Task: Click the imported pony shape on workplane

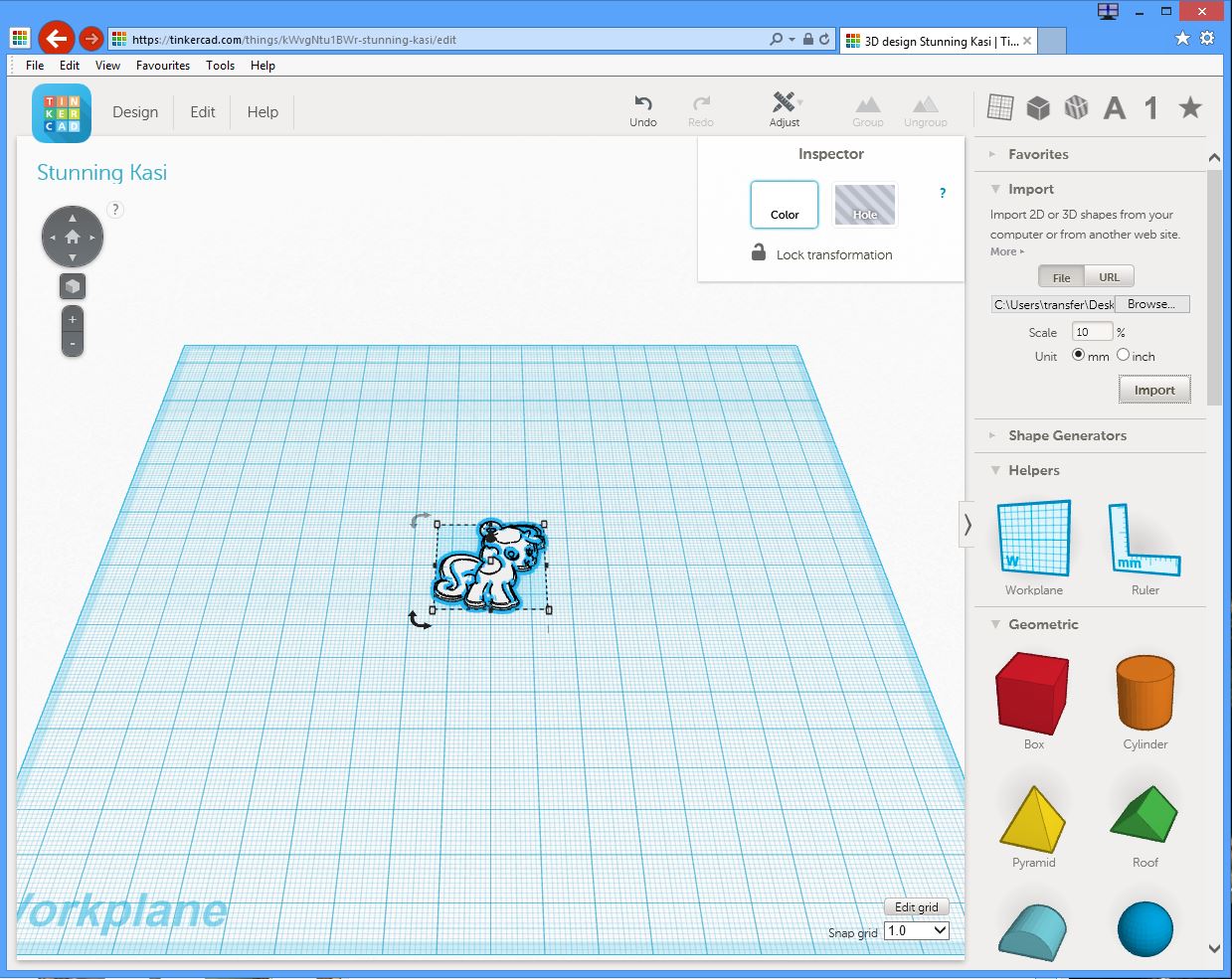Action: point(489,566)
